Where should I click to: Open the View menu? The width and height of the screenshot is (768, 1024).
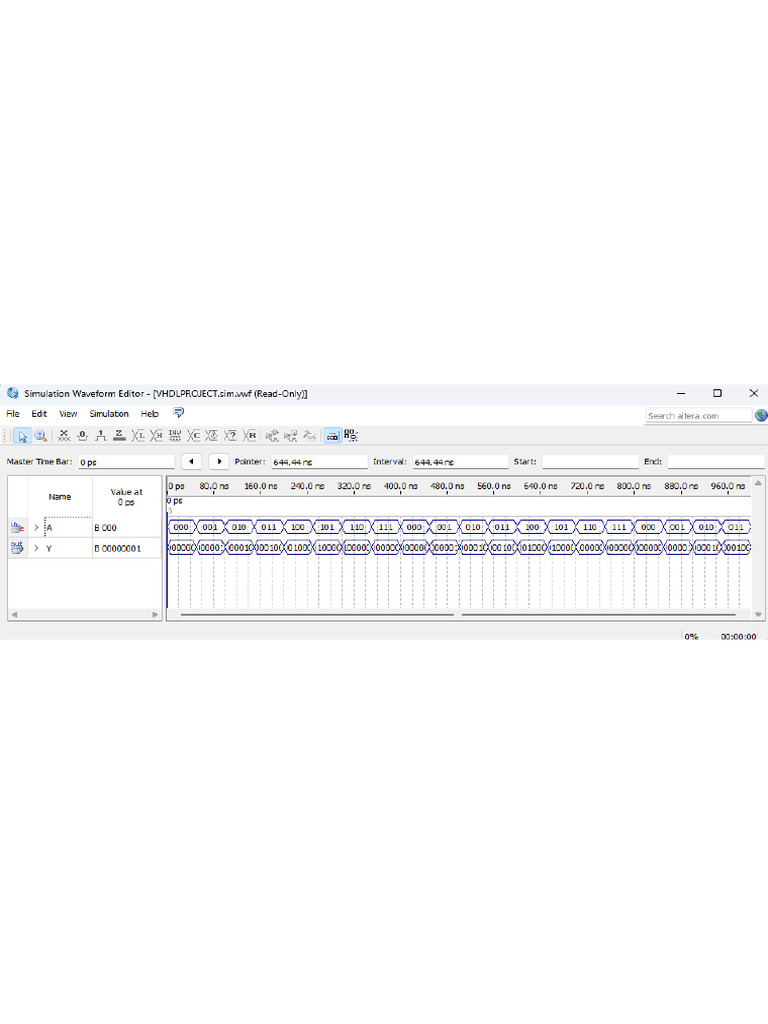[68, 414]
